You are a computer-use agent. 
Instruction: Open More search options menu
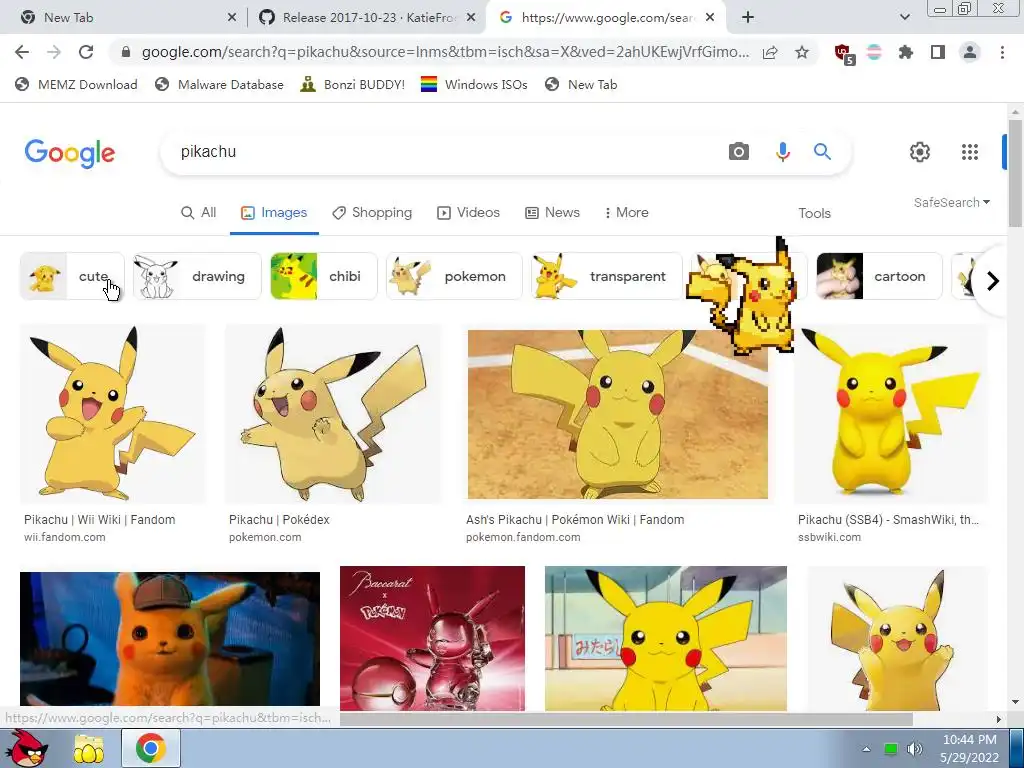626,213
